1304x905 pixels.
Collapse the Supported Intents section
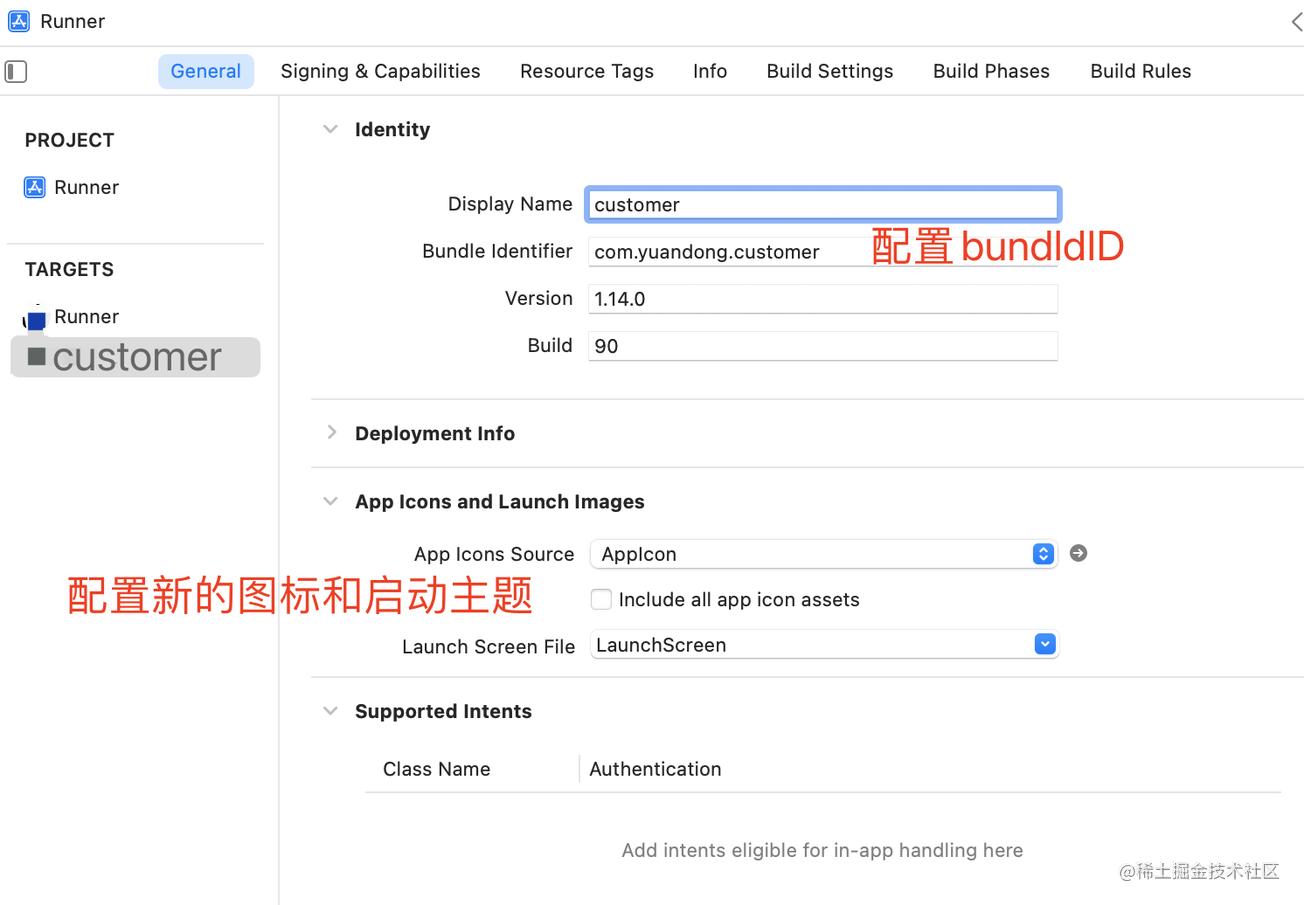pos(330,711)
